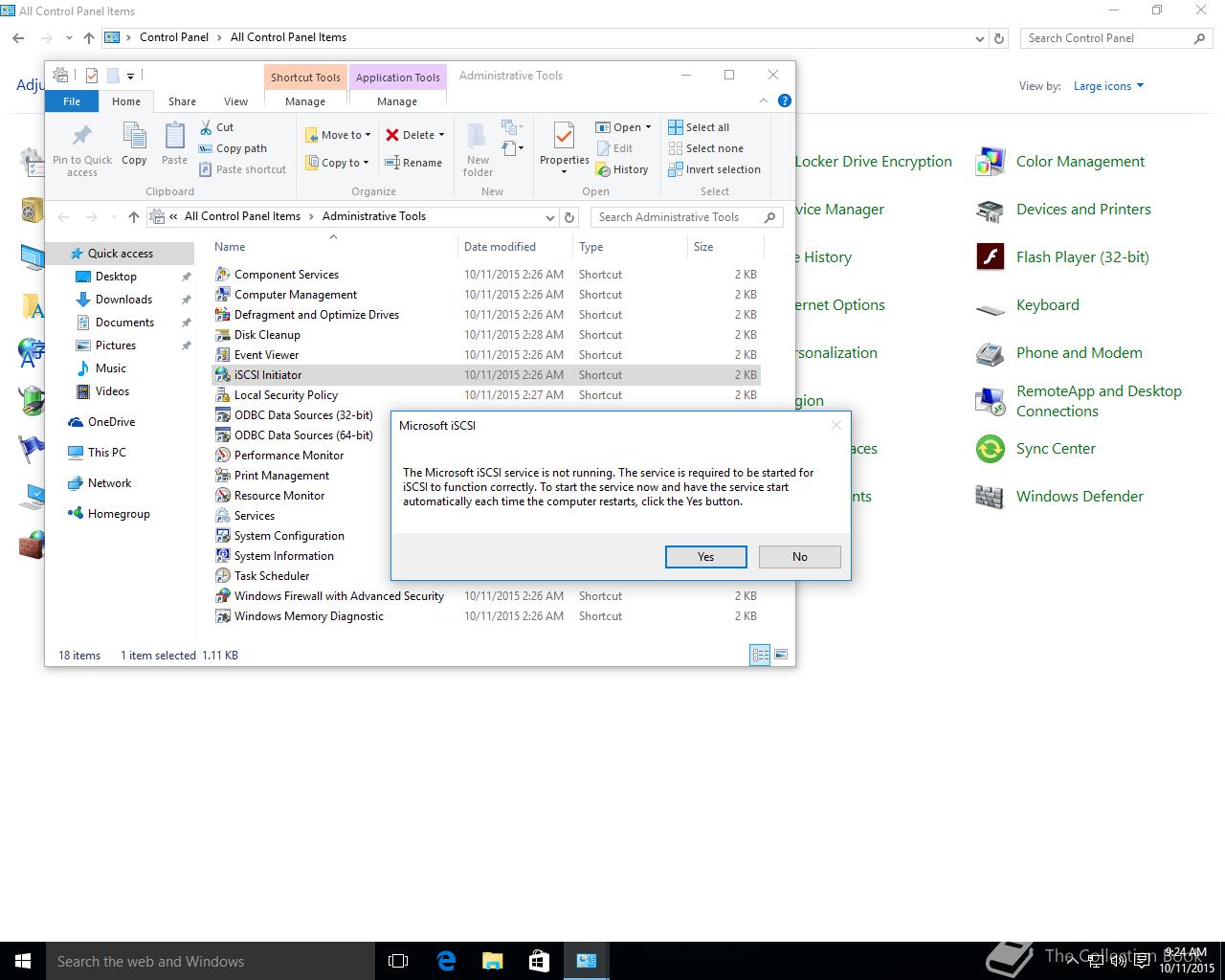Open the Open dropdown in ribbon
Image resolution: width=1225 pixels, height=980 pixels.
623,127
